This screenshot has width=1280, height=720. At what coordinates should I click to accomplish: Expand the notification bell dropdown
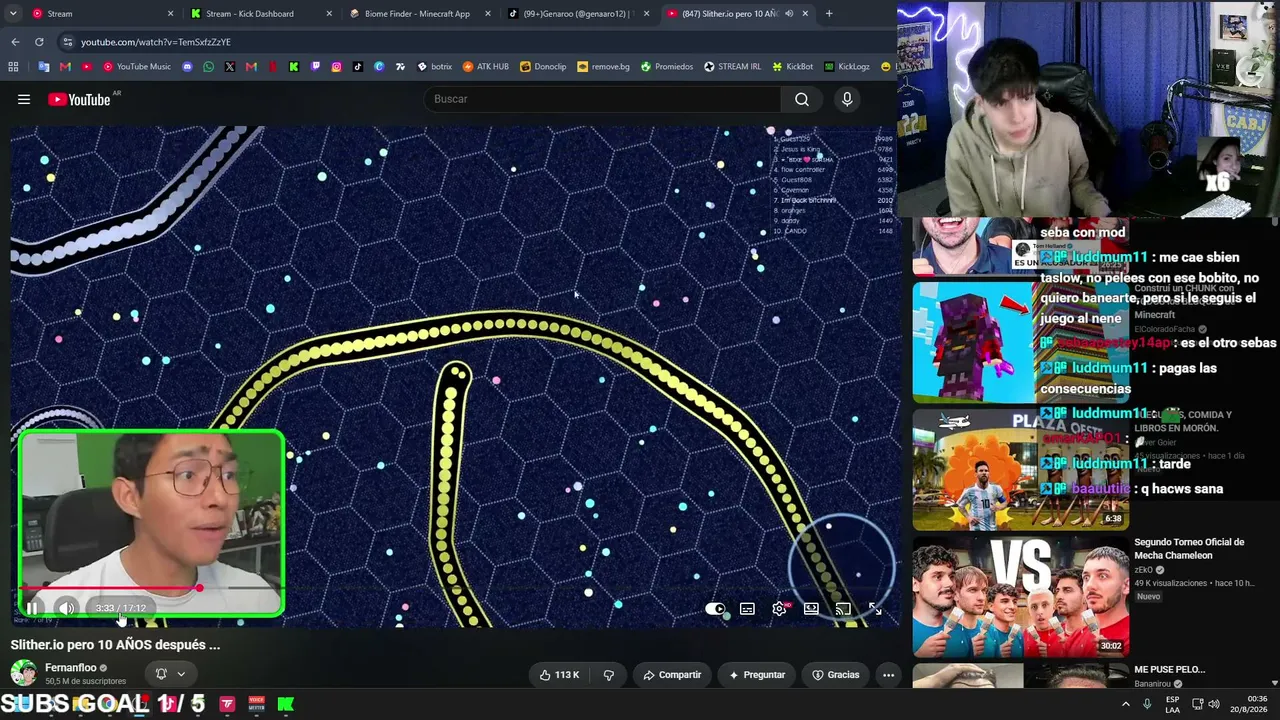click(x=170, y=674)
